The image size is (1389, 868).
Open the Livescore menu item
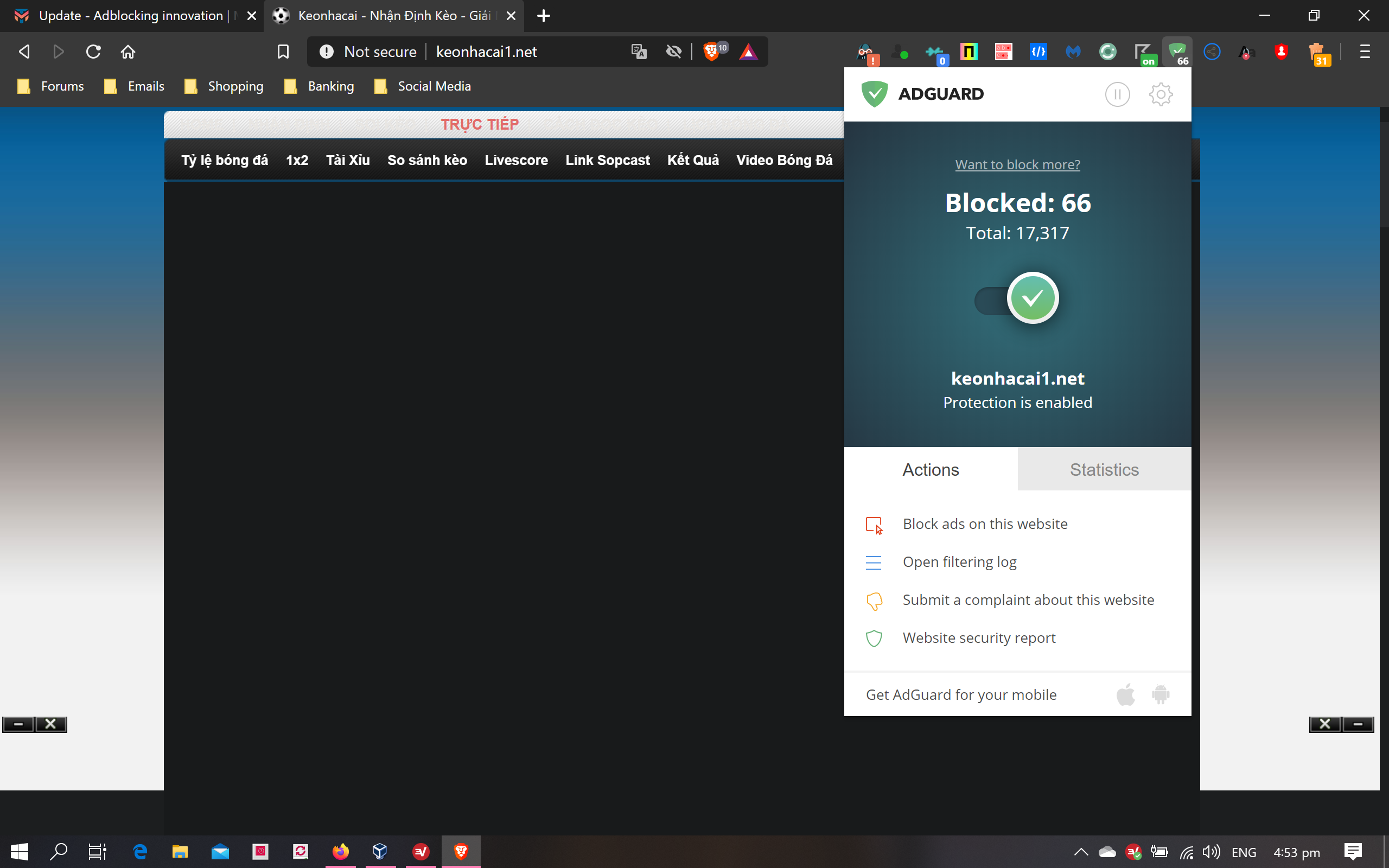tap(516, 160)
